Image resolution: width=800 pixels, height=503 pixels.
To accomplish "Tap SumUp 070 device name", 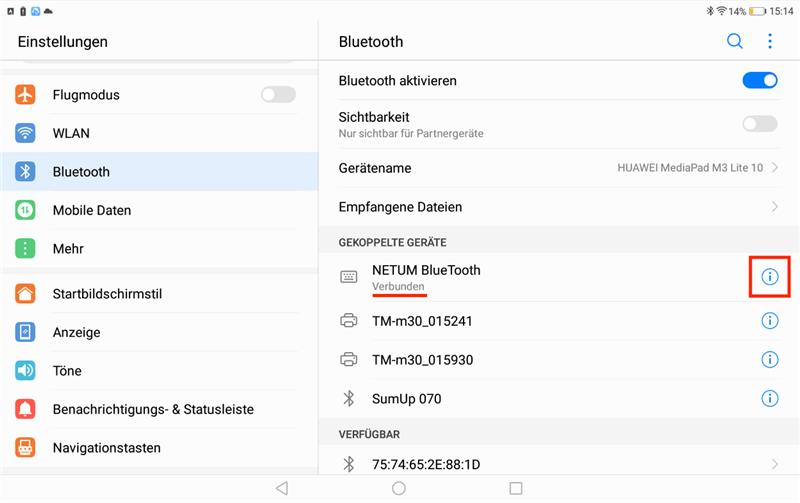I will point(407,398).
